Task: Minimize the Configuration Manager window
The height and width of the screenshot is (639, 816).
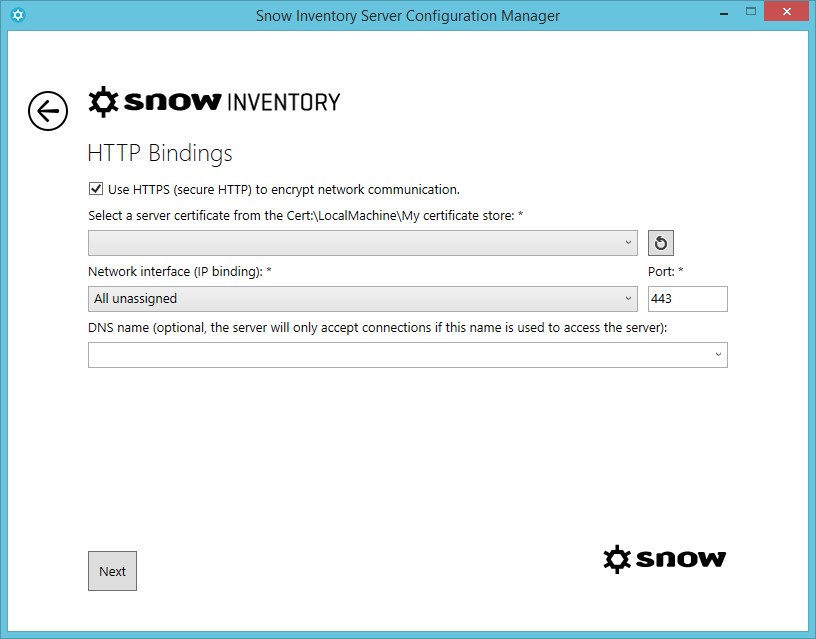Action: coord(724,13)
